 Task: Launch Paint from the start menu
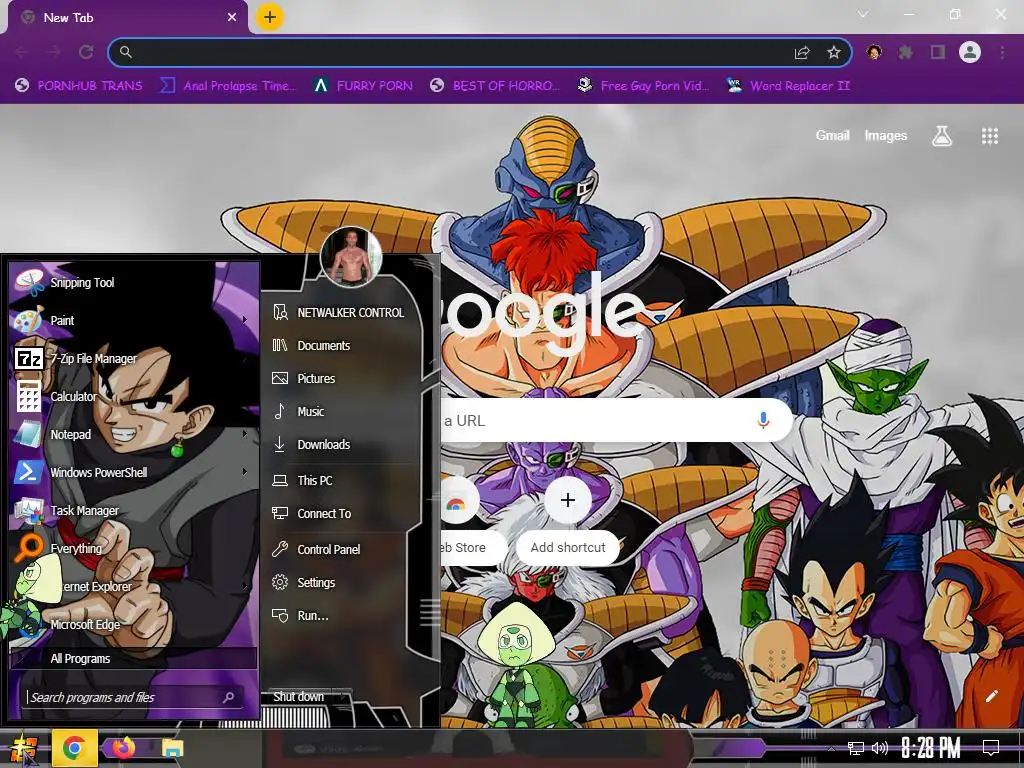click(134, 320)
